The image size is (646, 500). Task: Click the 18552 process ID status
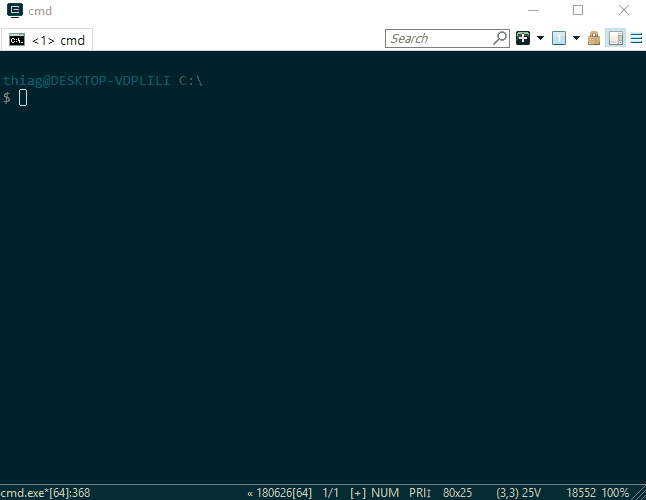581,493
